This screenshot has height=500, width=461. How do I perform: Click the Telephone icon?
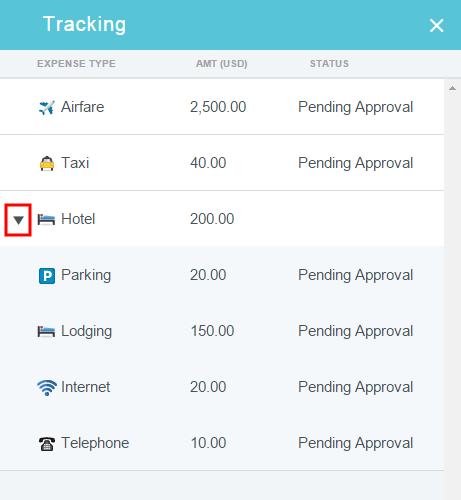point(47,444)
